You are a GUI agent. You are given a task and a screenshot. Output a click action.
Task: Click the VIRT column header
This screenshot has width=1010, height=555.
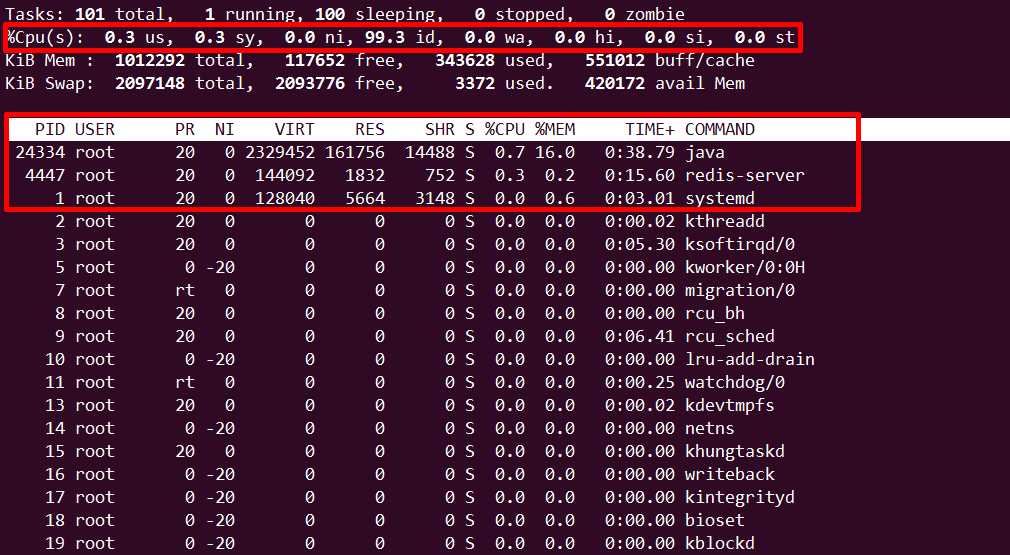[x=294, y=129]
